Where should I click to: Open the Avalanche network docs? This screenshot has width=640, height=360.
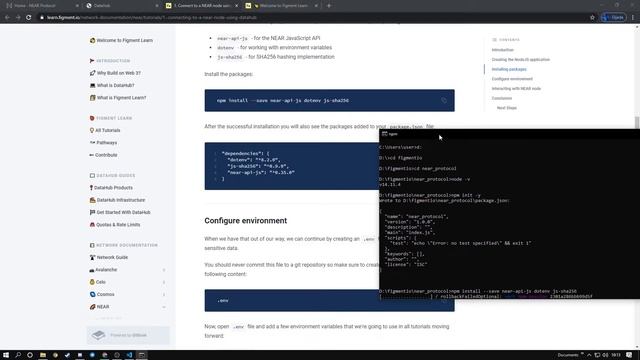pyautogui.click(x=103, y=270)
